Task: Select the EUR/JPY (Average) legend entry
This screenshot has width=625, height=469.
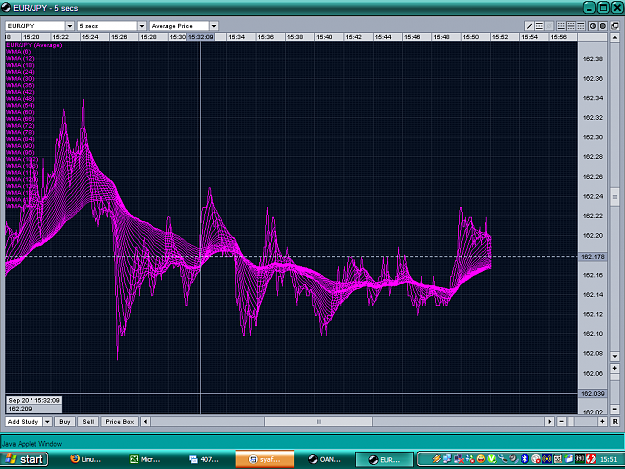Action: (34, 45)
